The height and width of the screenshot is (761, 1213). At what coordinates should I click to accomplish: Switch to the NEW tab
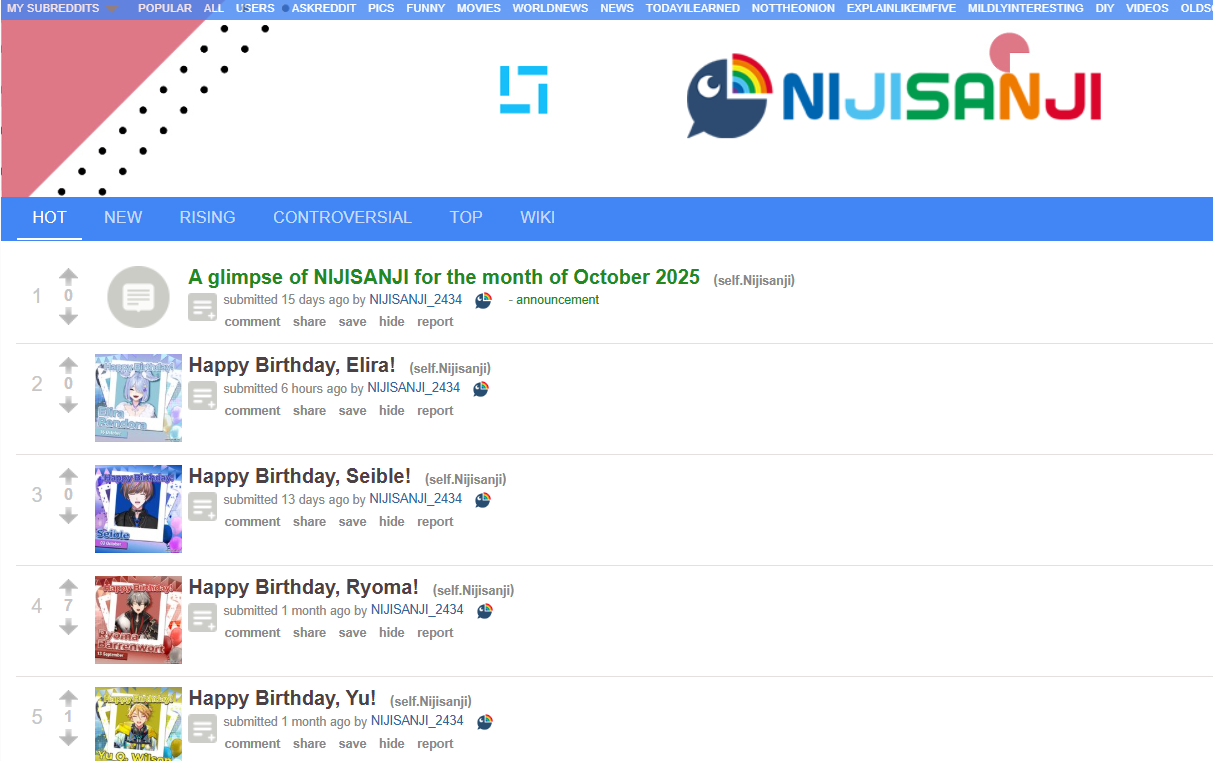pos(123,217)
